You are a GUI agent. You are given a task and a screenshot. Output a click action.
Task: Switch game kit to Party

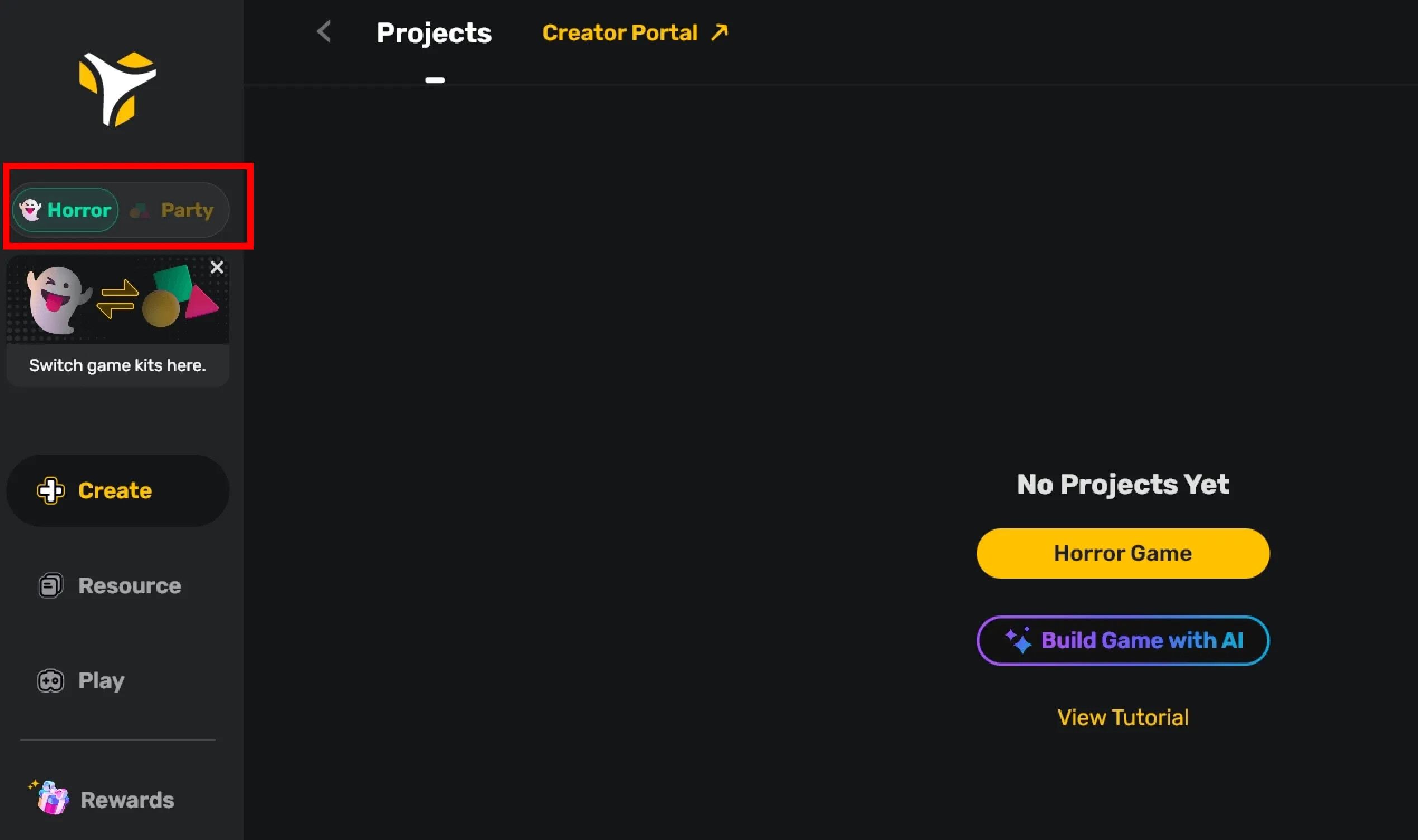(173, 210)
